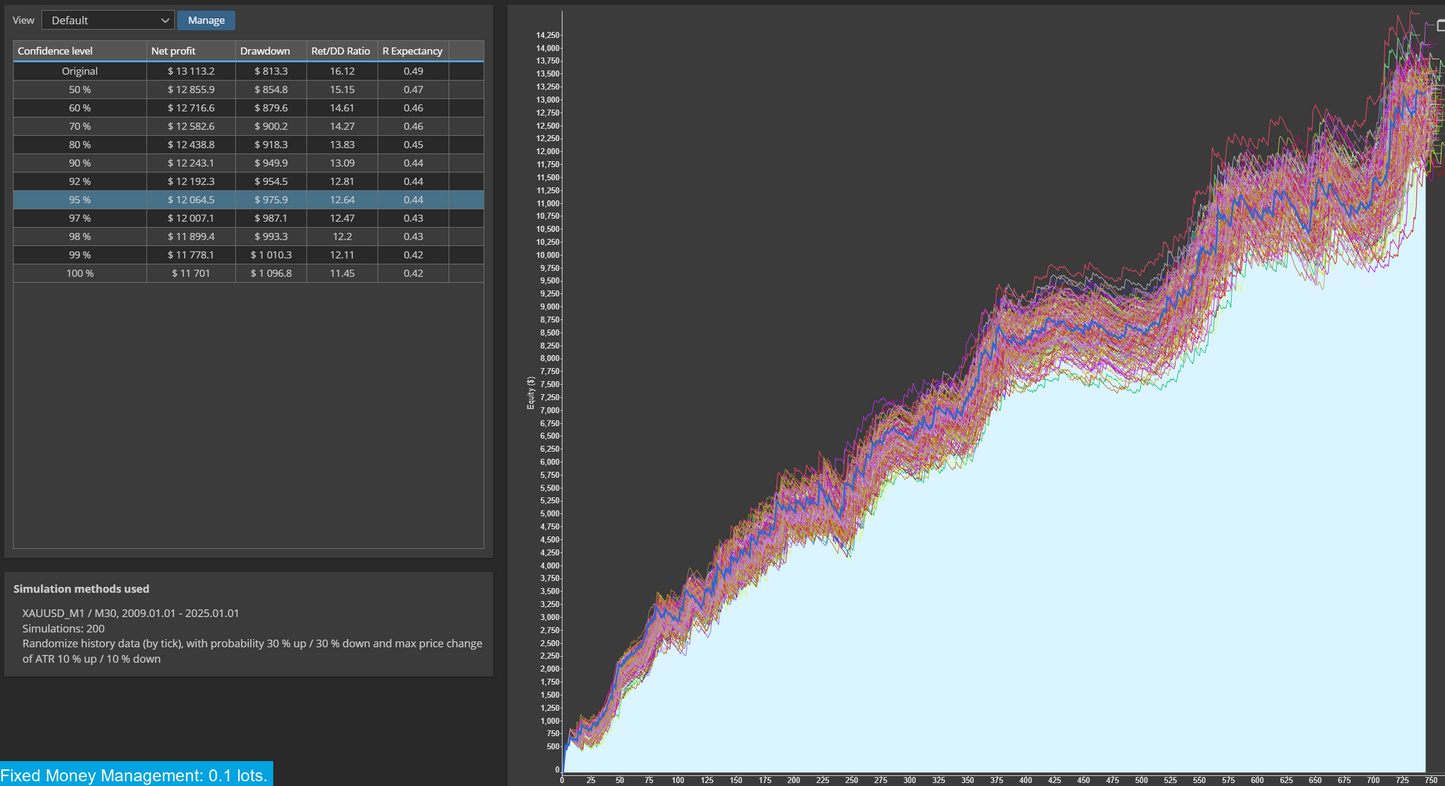The width and height of the screenshot is (1445, 786).
Task: Click Ret/DD ratio value 13.83
Action: pos(342,145)
